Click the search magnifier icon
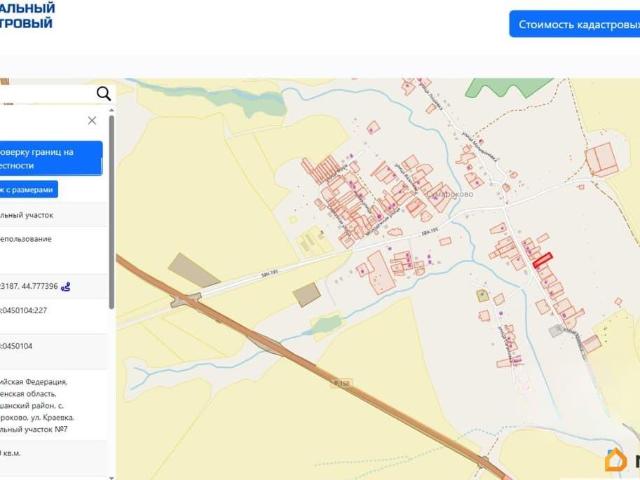640x480 pixels. click(103, 94)
